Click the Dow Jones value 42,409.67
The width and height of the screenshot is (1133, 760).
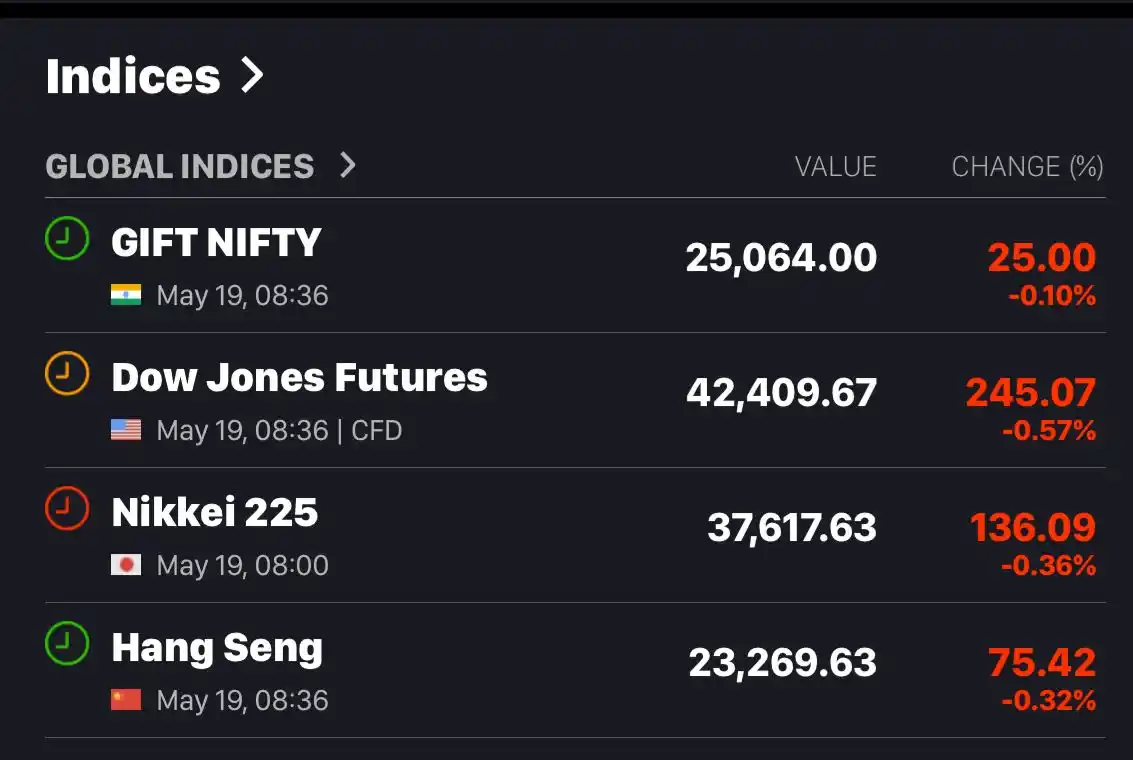[x=781, y=393]
